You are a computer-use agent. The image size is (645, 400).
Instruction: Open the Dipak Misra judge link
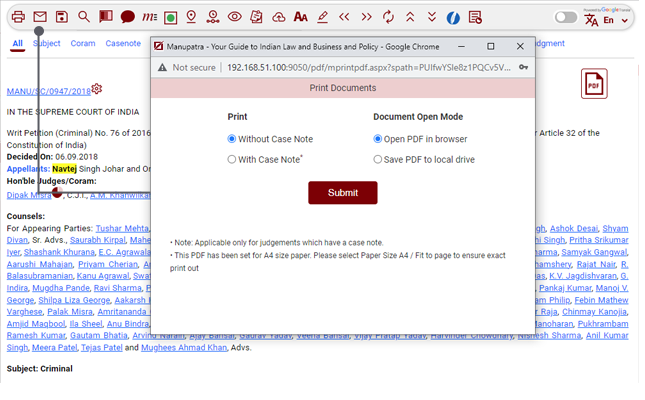(x=28, y=195)
